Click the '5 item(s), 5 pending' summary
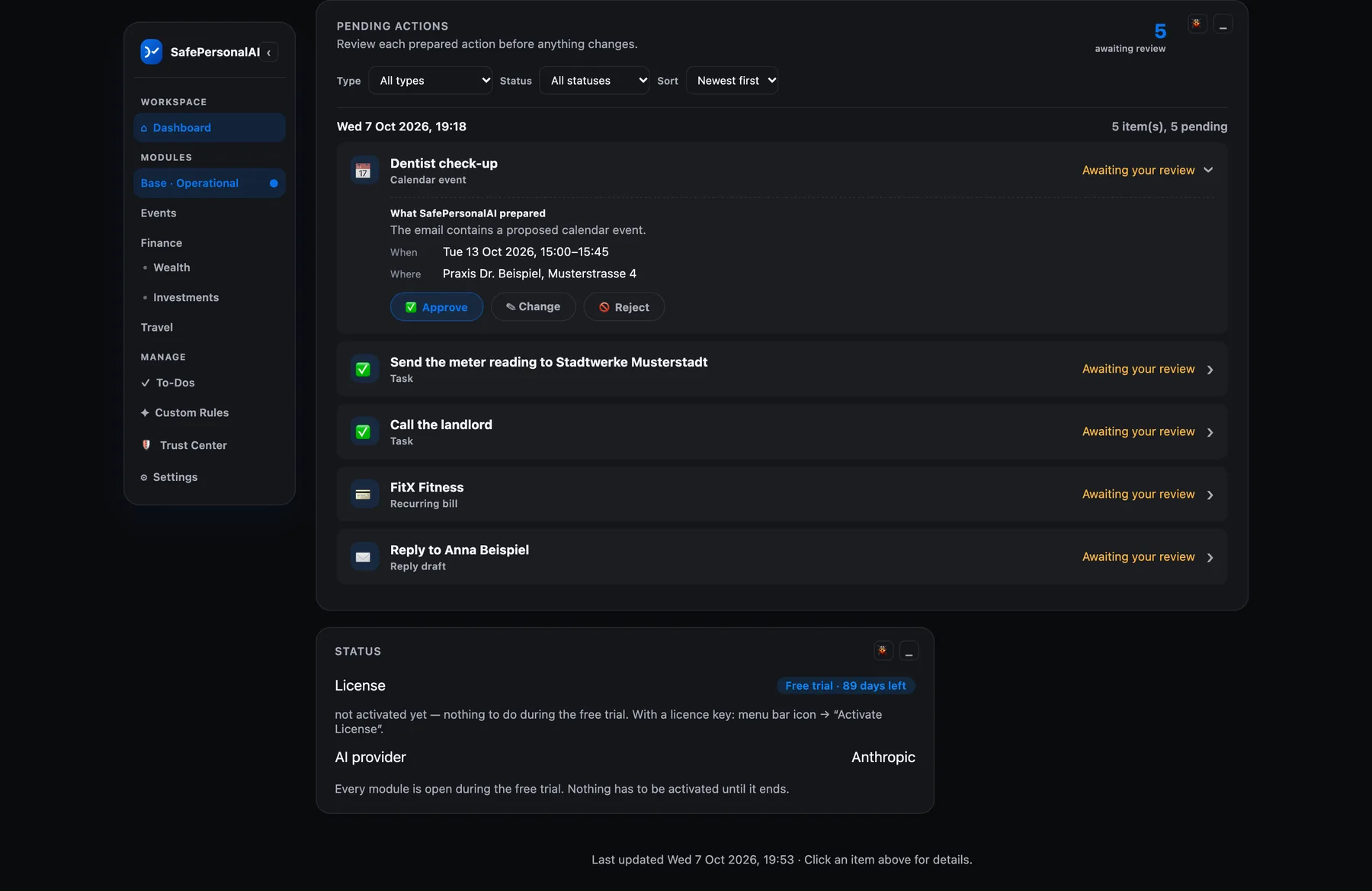The width and height of the screenshot is (1372, 891). pyautogui.click(x=1169, y=127)
